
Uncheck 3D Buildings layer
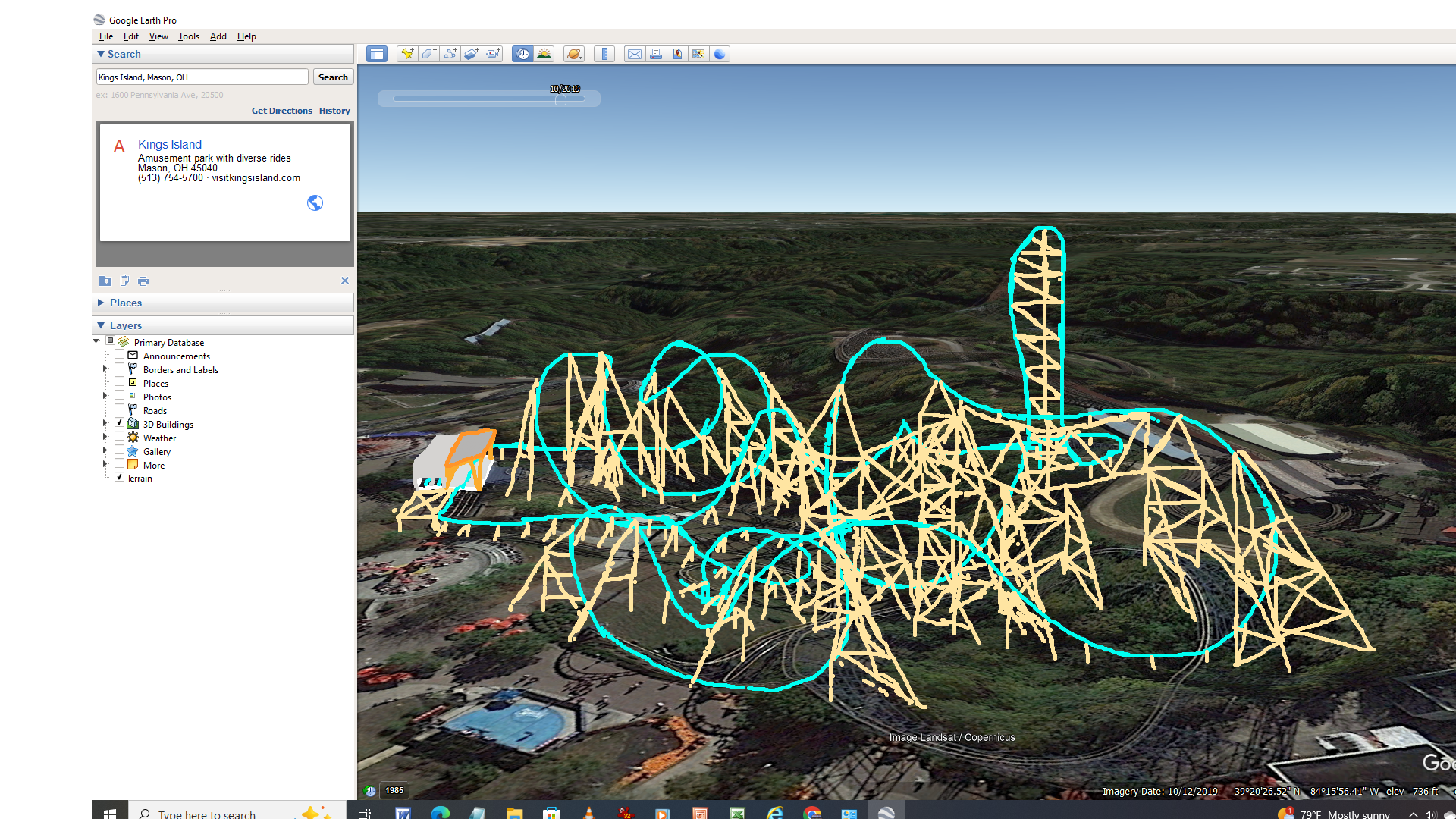[119, 423]
